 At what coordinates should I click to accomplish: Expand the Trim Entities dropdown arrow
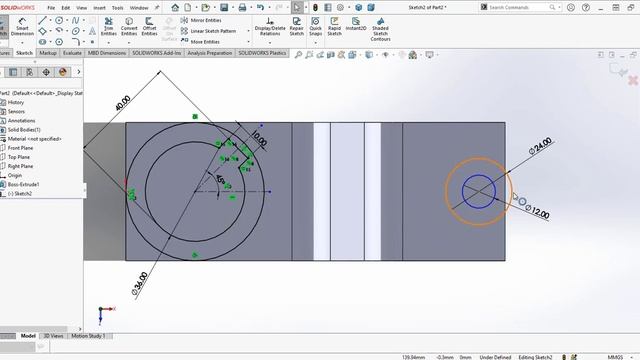pyautogui.click(x=109, y=42)
